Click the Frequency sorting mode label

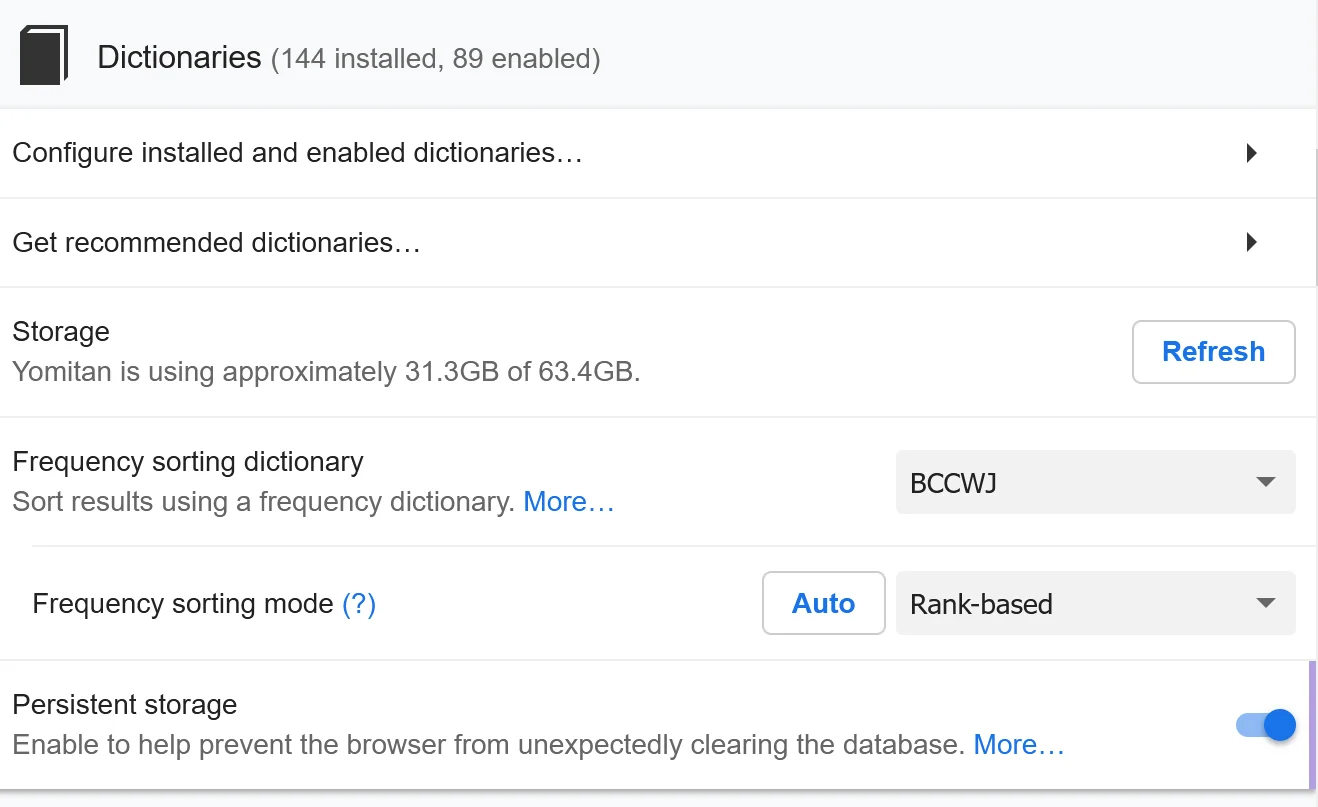183,604
